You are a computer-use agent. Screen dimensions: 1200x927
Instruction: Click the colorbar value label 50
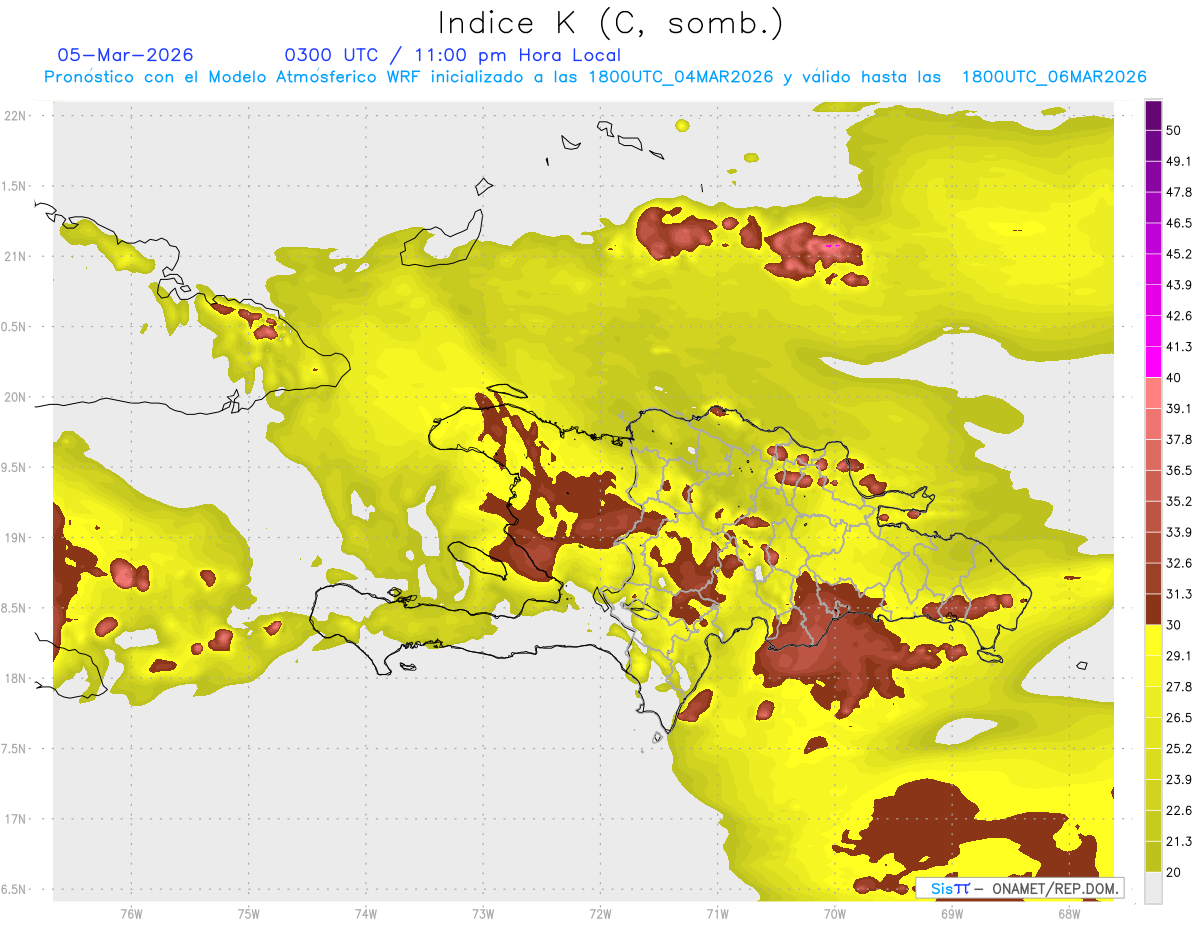(x=1174, y=130)
